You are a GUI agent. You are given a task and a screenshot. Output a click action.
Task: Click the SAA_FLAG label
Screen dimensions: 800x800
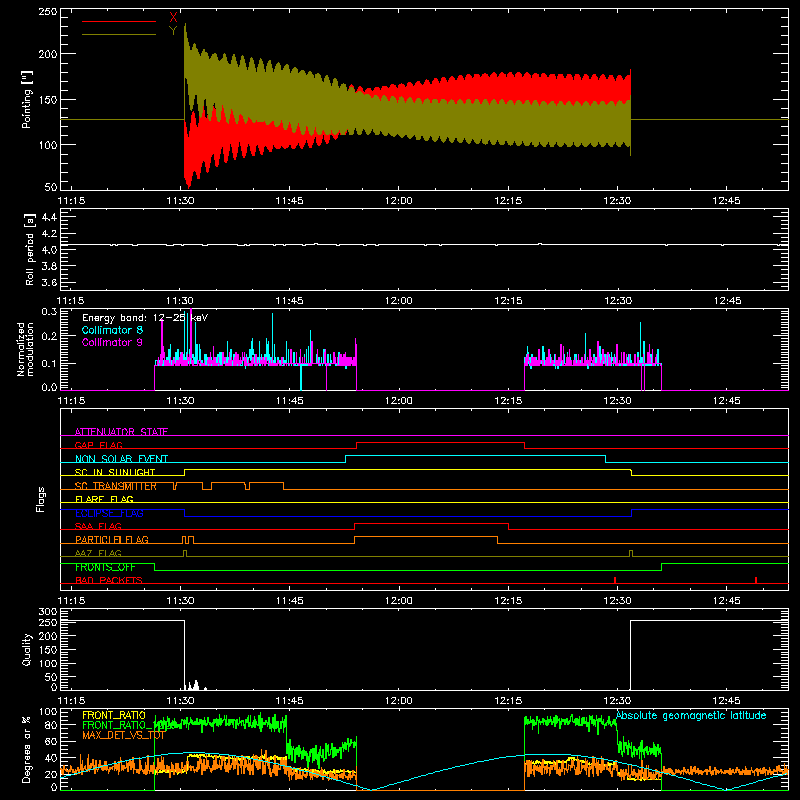click(x=98, y=526)
